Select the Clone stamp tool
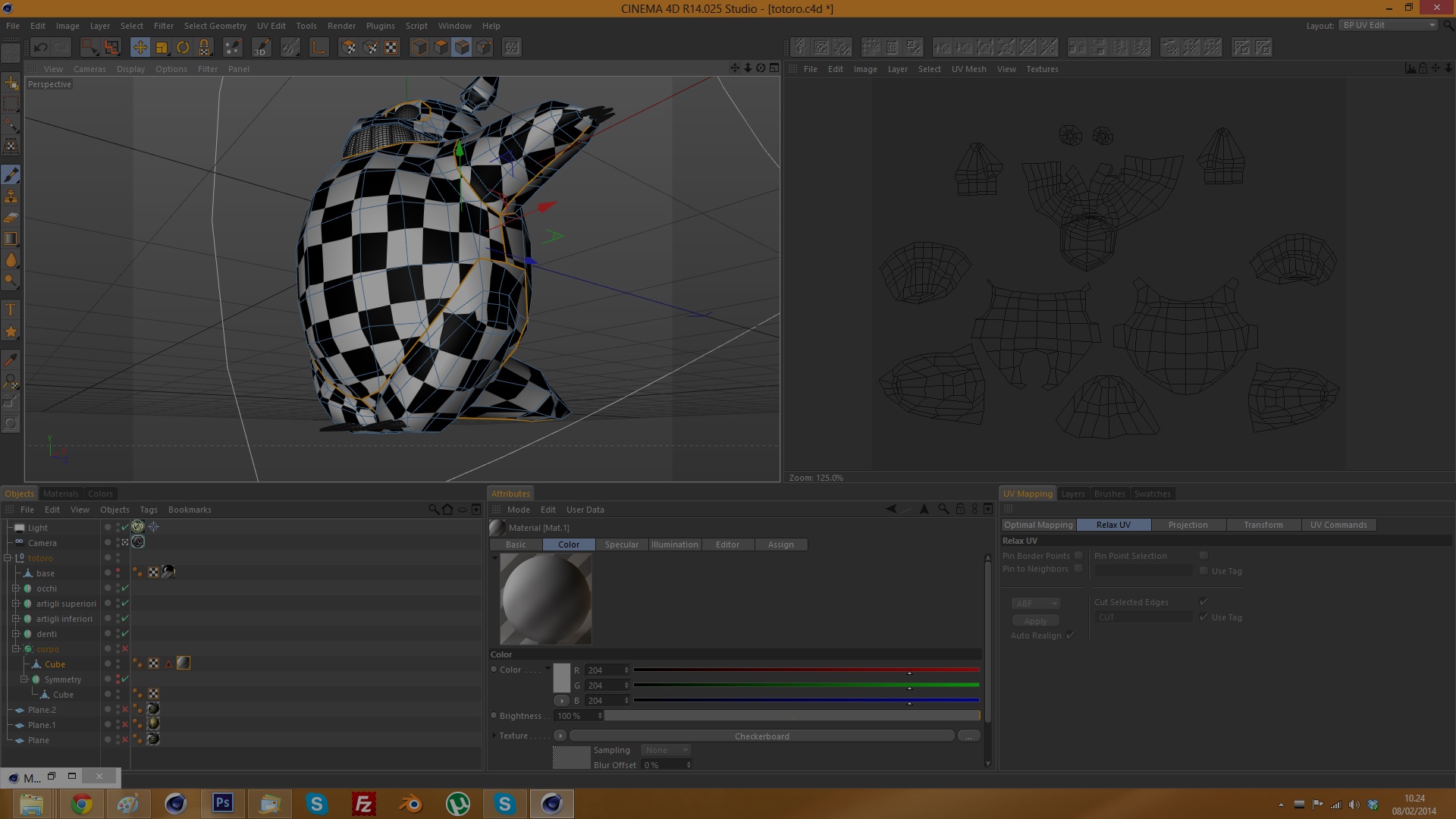Screen dimensions: 1456x819 tap(11, 196)
